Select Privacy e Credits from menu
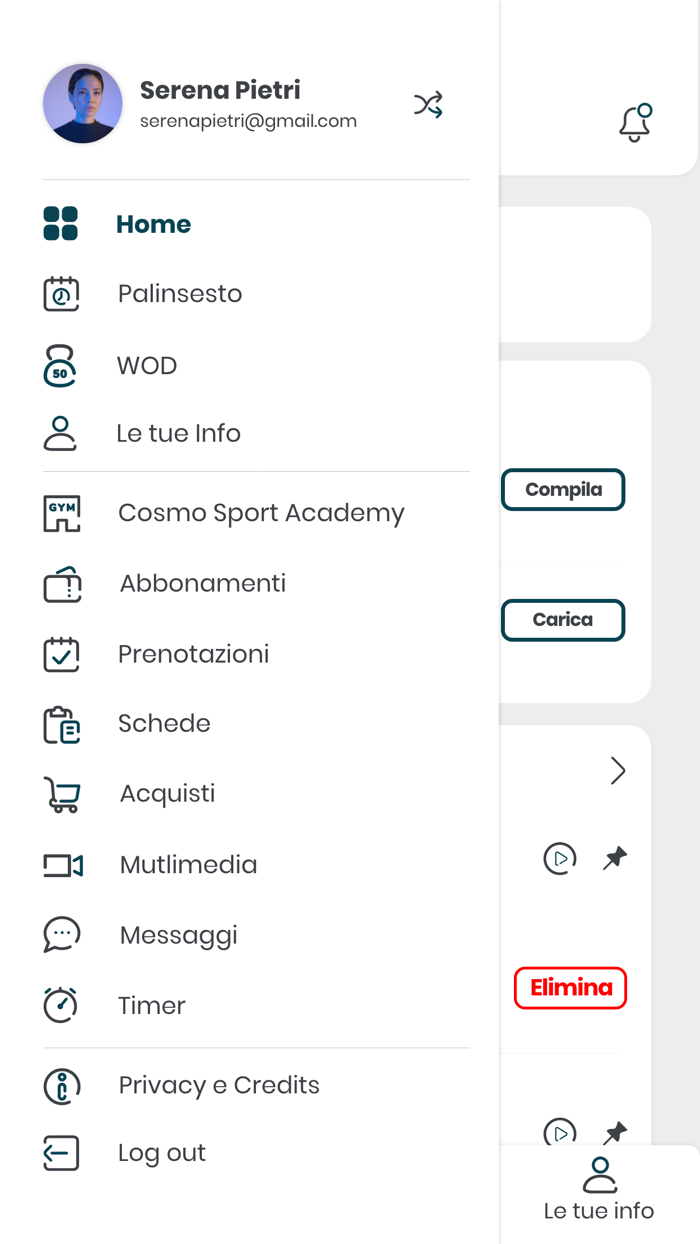The height and width of the screenshot is (1244, 700). [218, 1085]
